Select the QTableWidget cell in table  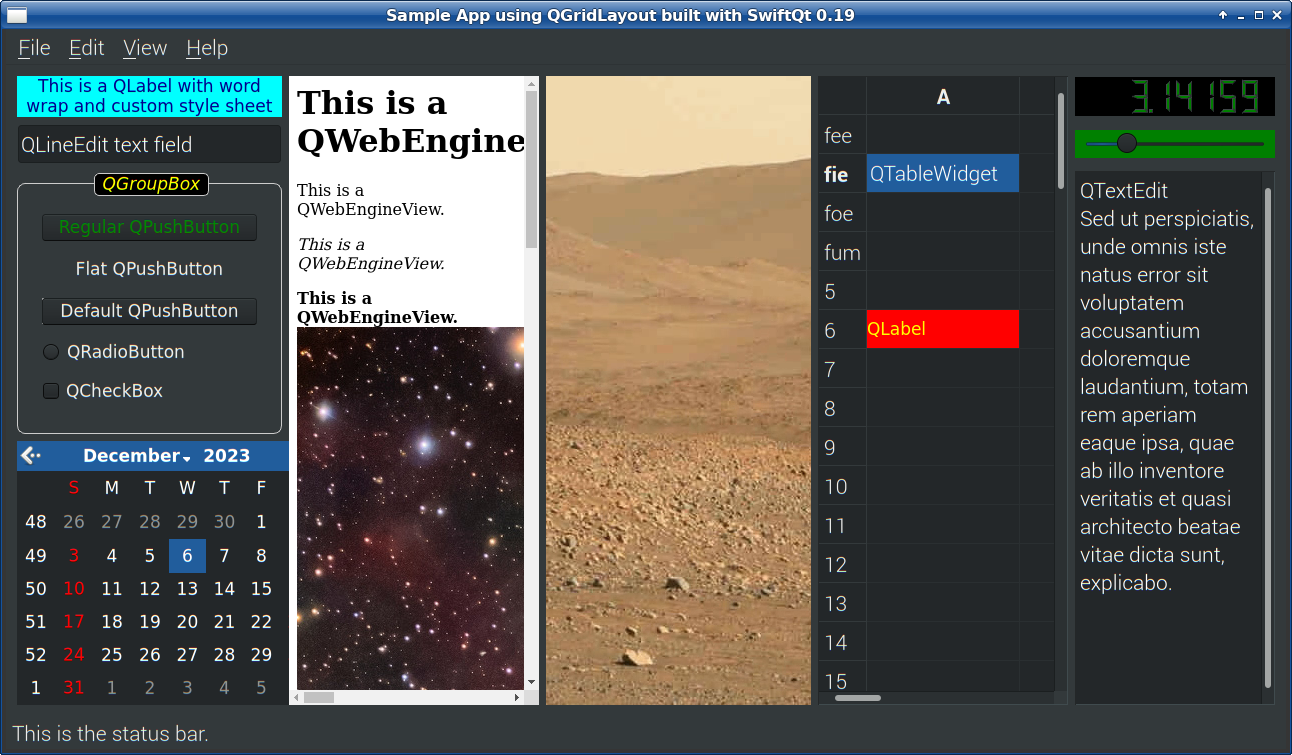coord(942,174)
